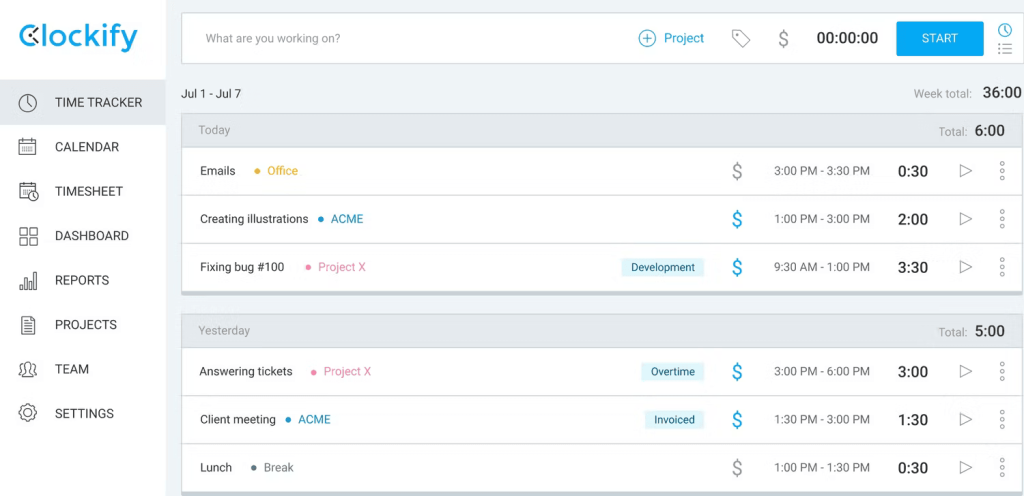Click the tag icon in the timer bar
This screenshot has width=1024, height=496.
pos(741,39)
